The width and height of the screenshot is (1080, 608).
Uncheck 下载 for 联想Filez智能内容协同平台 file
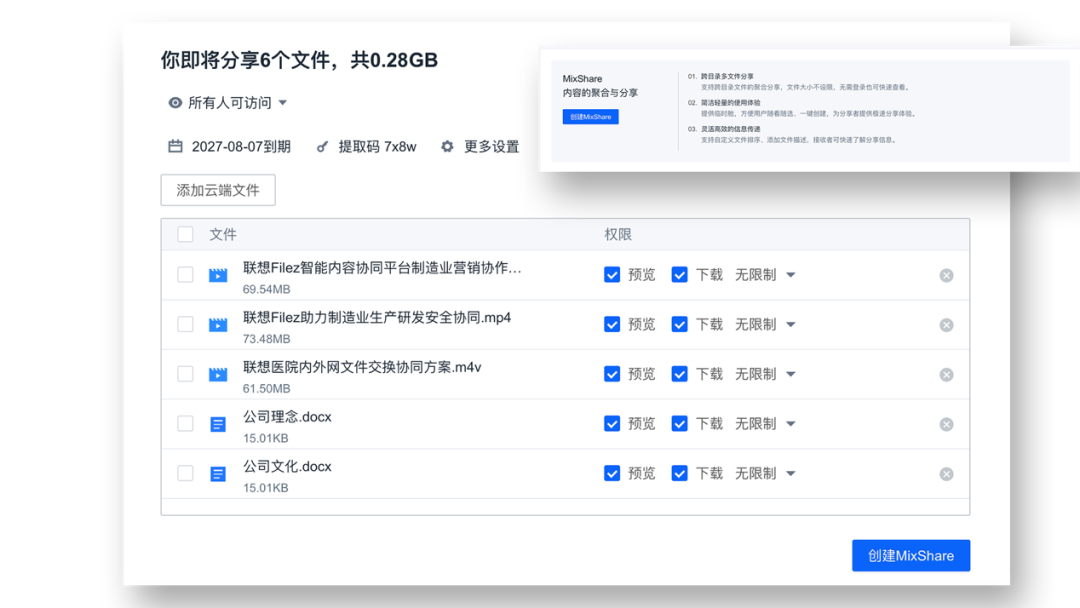(x=679, y=275)
